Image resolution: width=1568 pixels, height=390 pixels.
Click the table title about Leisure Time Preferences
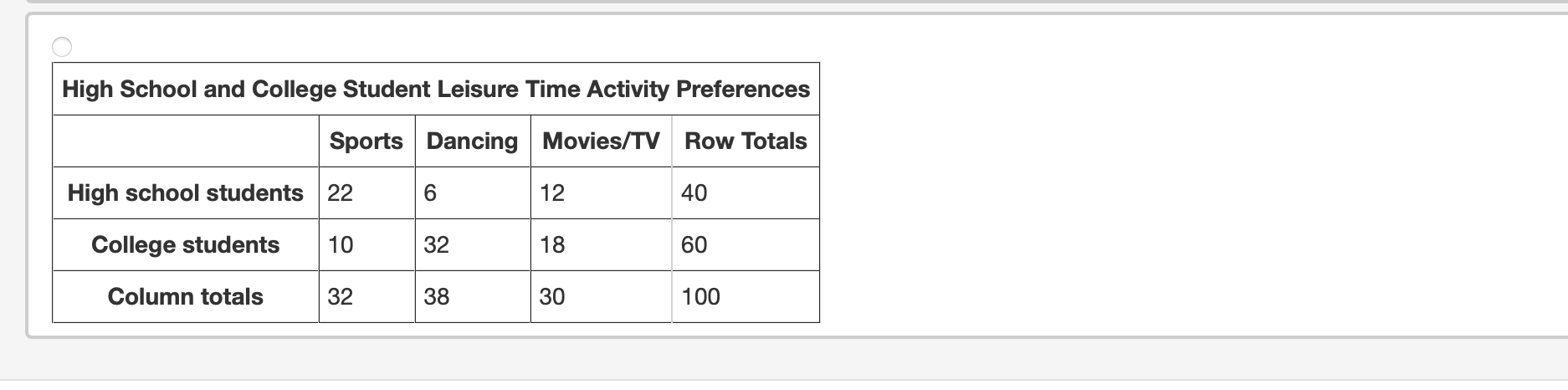(435, 89)
